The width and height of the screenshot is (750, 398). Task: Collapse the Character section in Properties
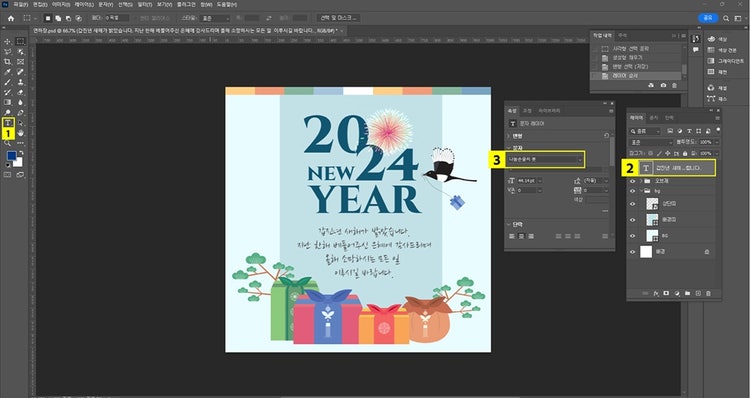(x=509, y=148)
